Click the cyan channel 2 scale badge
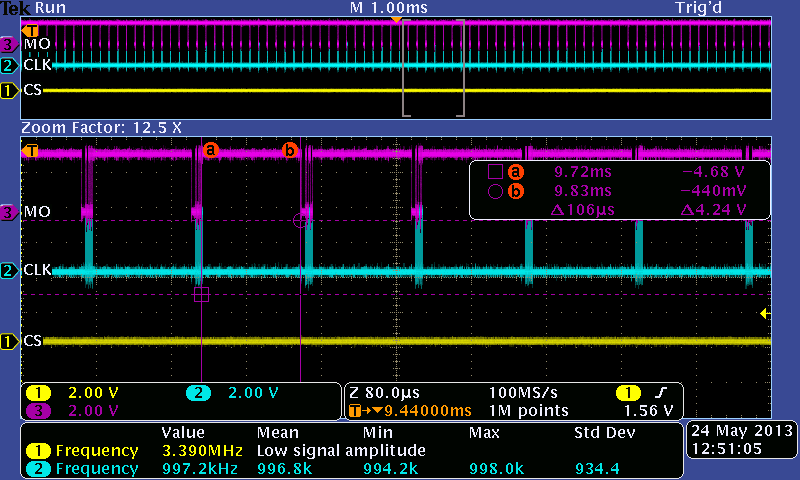The width and height of the screenshot is (800, 480). (198, 393)
